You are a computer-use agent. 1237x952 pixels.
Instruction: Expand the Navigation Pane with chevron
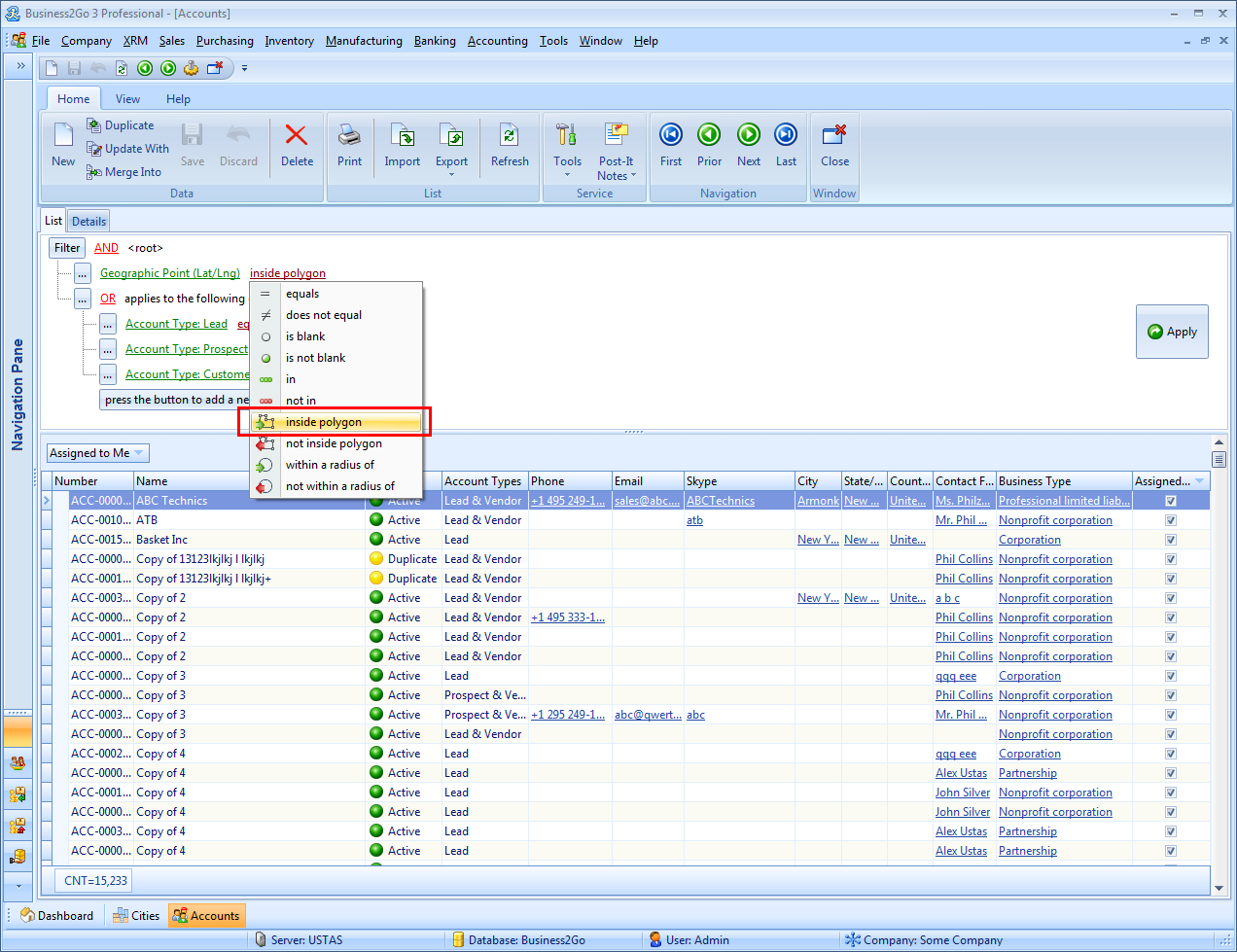[19, 66]
